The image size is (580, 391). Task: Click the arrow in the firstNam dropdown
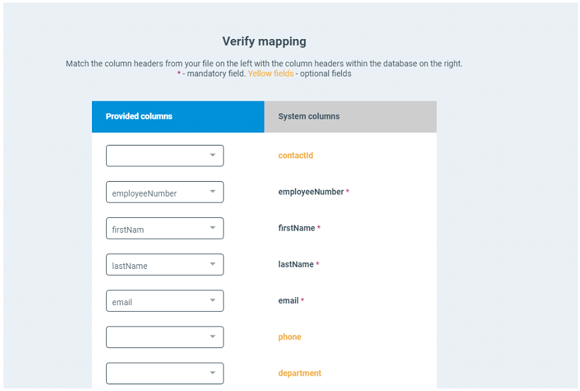pyautogui.click(x=212, y=228)
